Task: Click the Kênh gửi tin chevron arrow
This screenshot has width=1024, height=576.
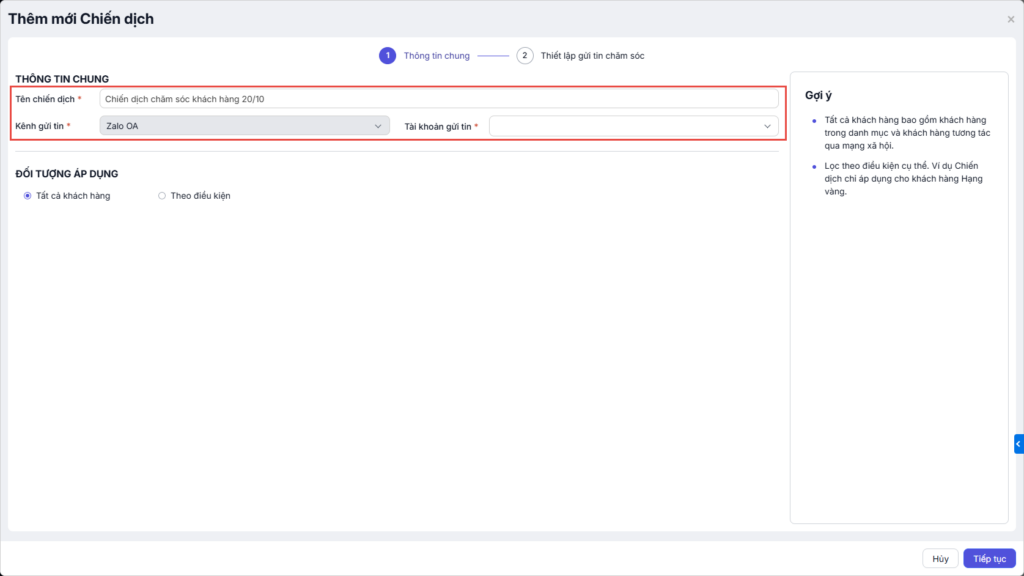Action: tap(377, 126)
